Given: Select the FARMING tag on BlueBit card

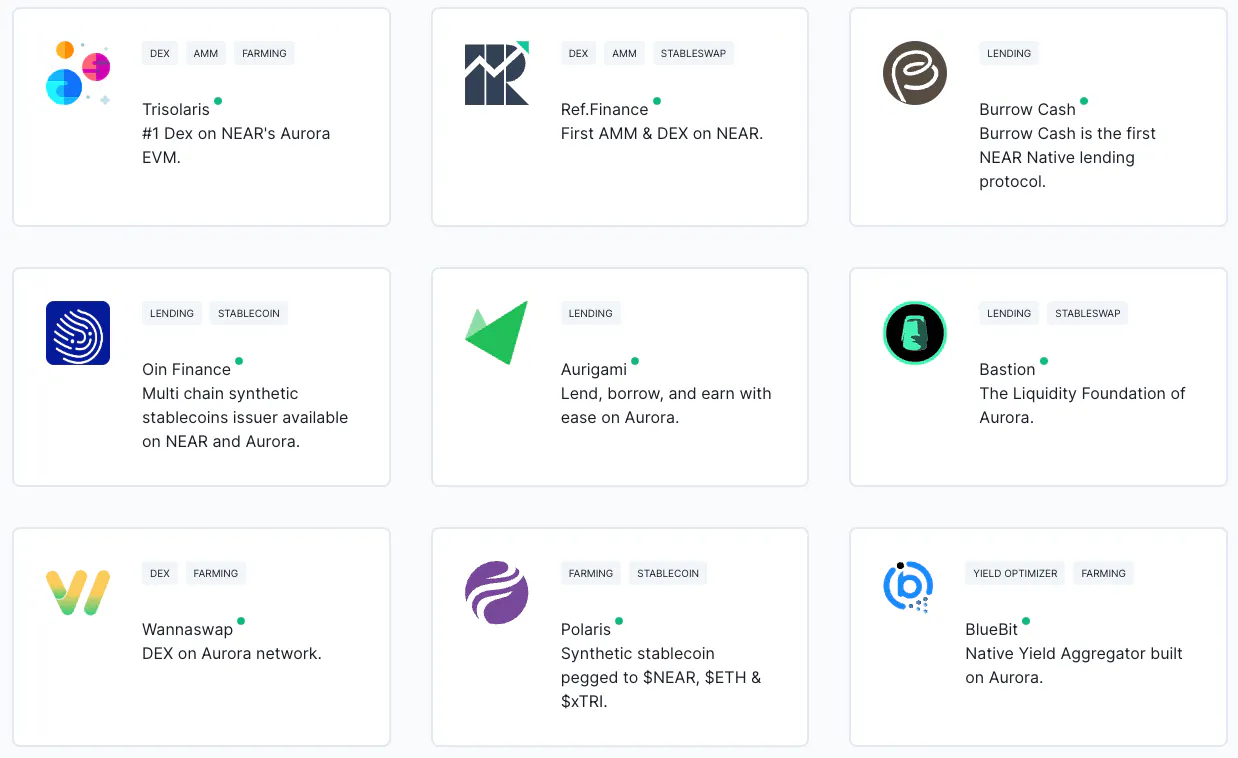Looking at the screenshot, I should [1104, 573].
